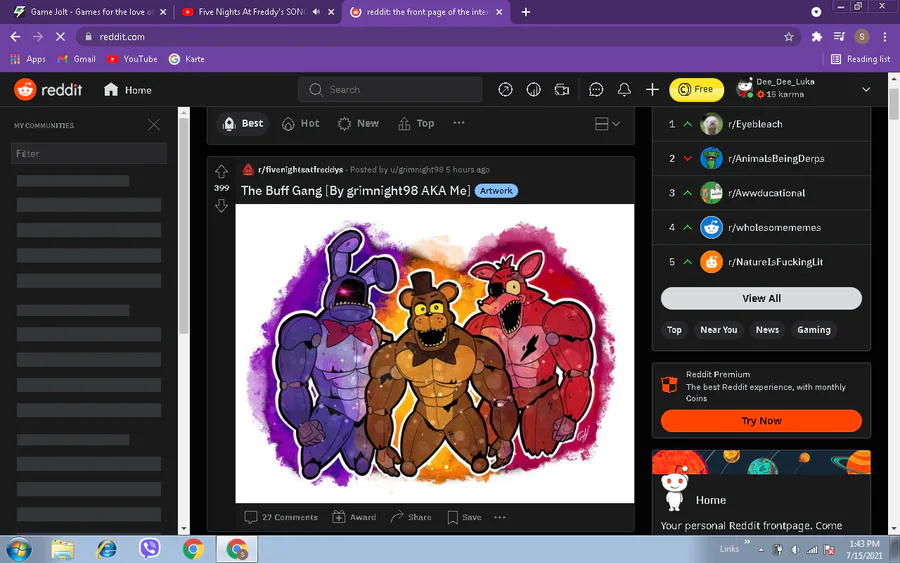Open 27 Comments on the post
Viewport: 900px width, 563px height.
click(x=281, y=517)
